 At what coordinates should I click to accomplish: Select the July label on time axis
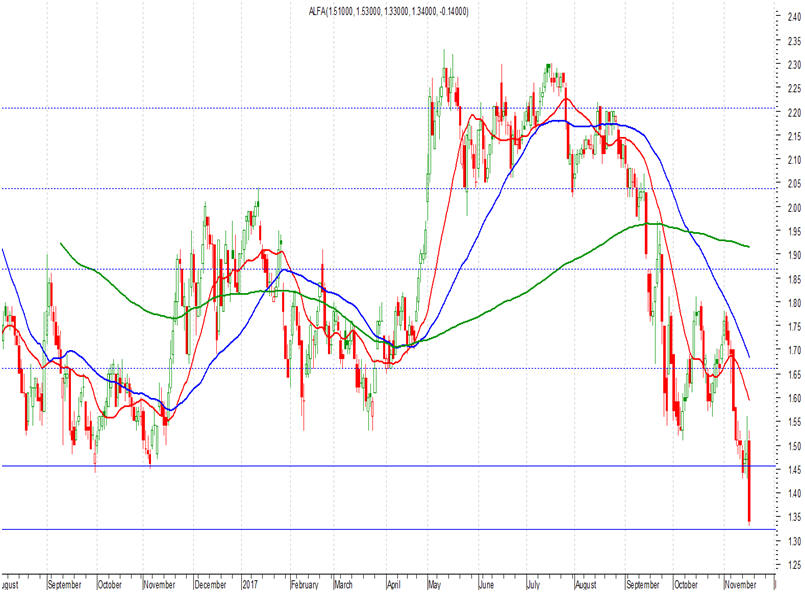[x=533, y=584]
